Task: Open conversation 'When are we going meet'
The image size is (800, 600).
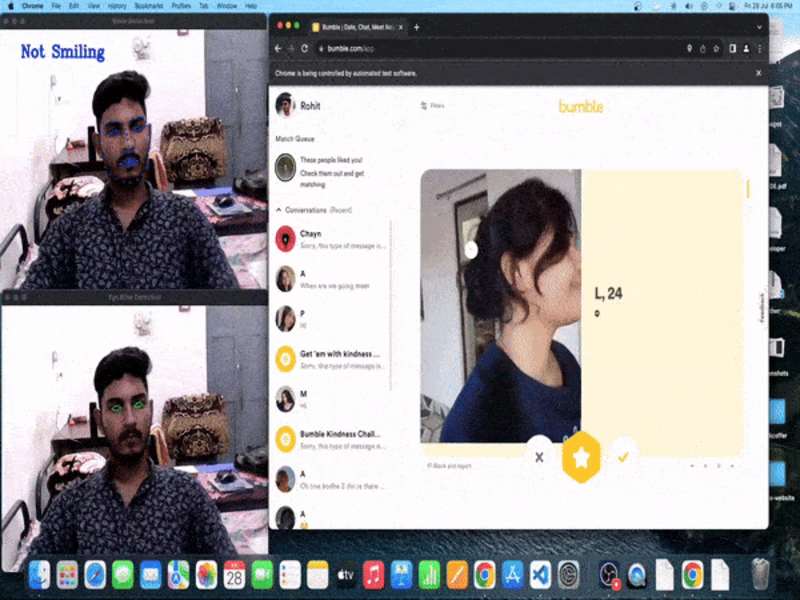Action: 332,280
